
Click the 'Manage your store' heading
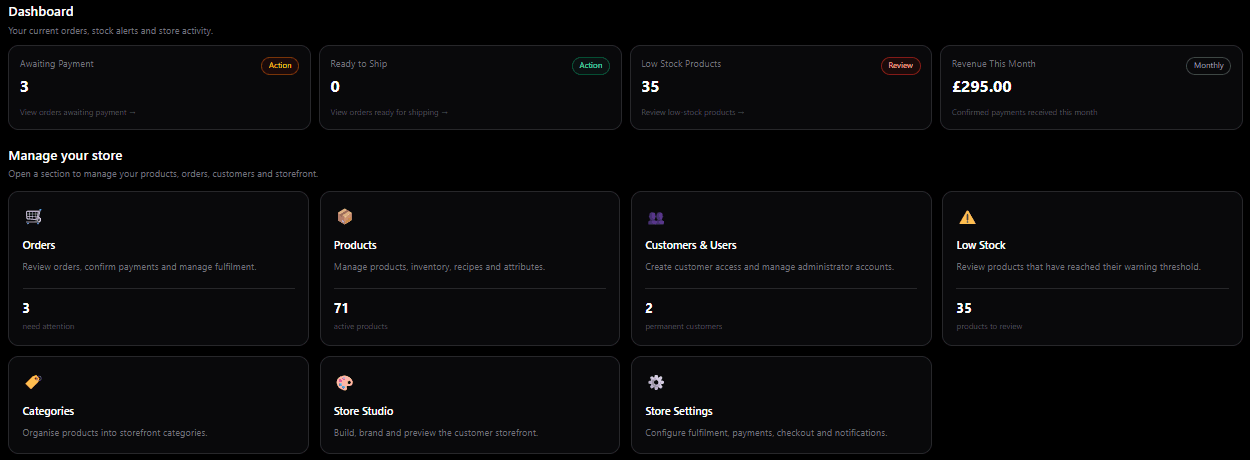point(65,155)
